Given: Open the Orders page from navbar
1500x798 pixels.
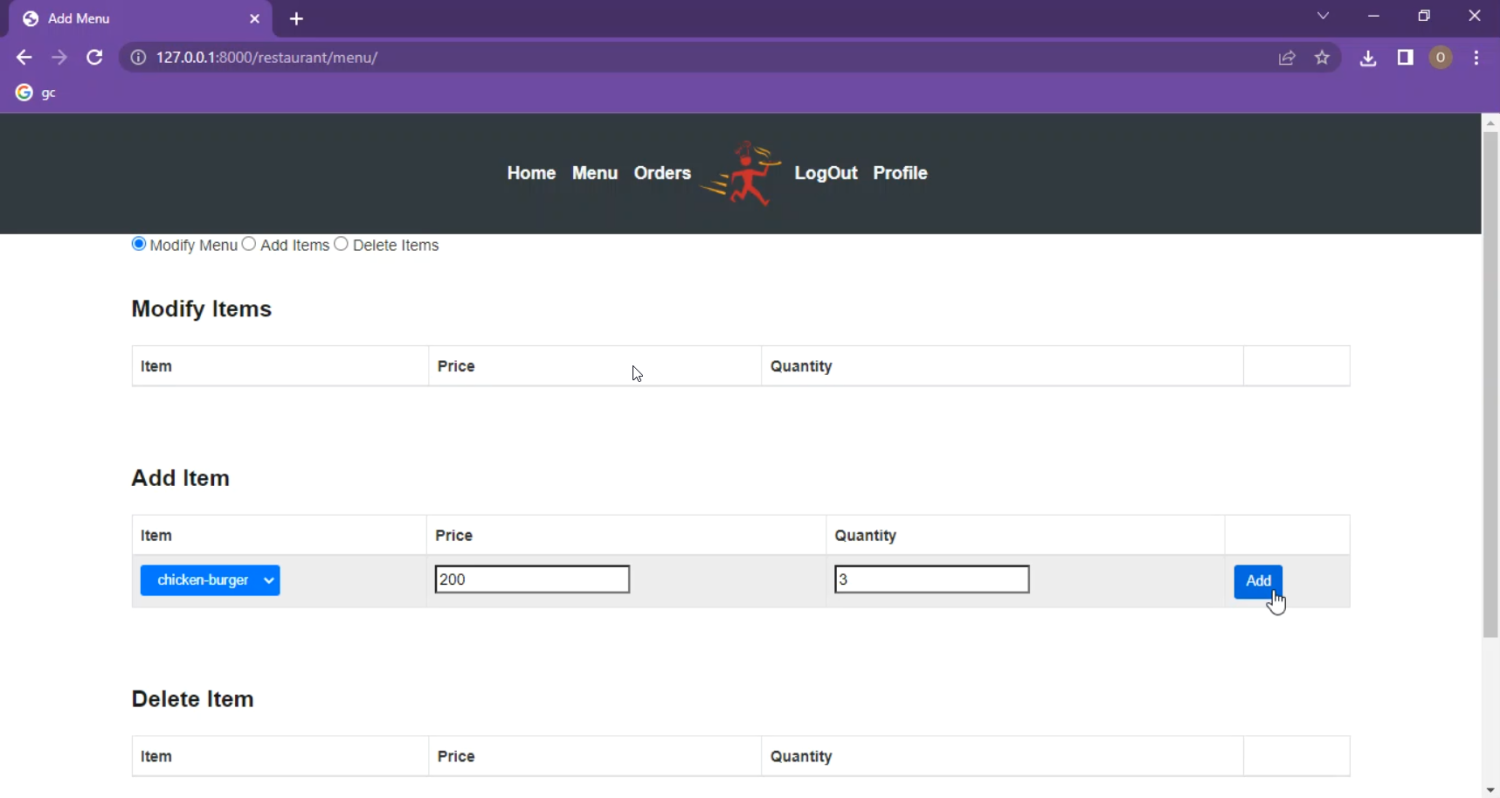Looking at the screenshot, I should pyautogui.click(x=662, y=173).
